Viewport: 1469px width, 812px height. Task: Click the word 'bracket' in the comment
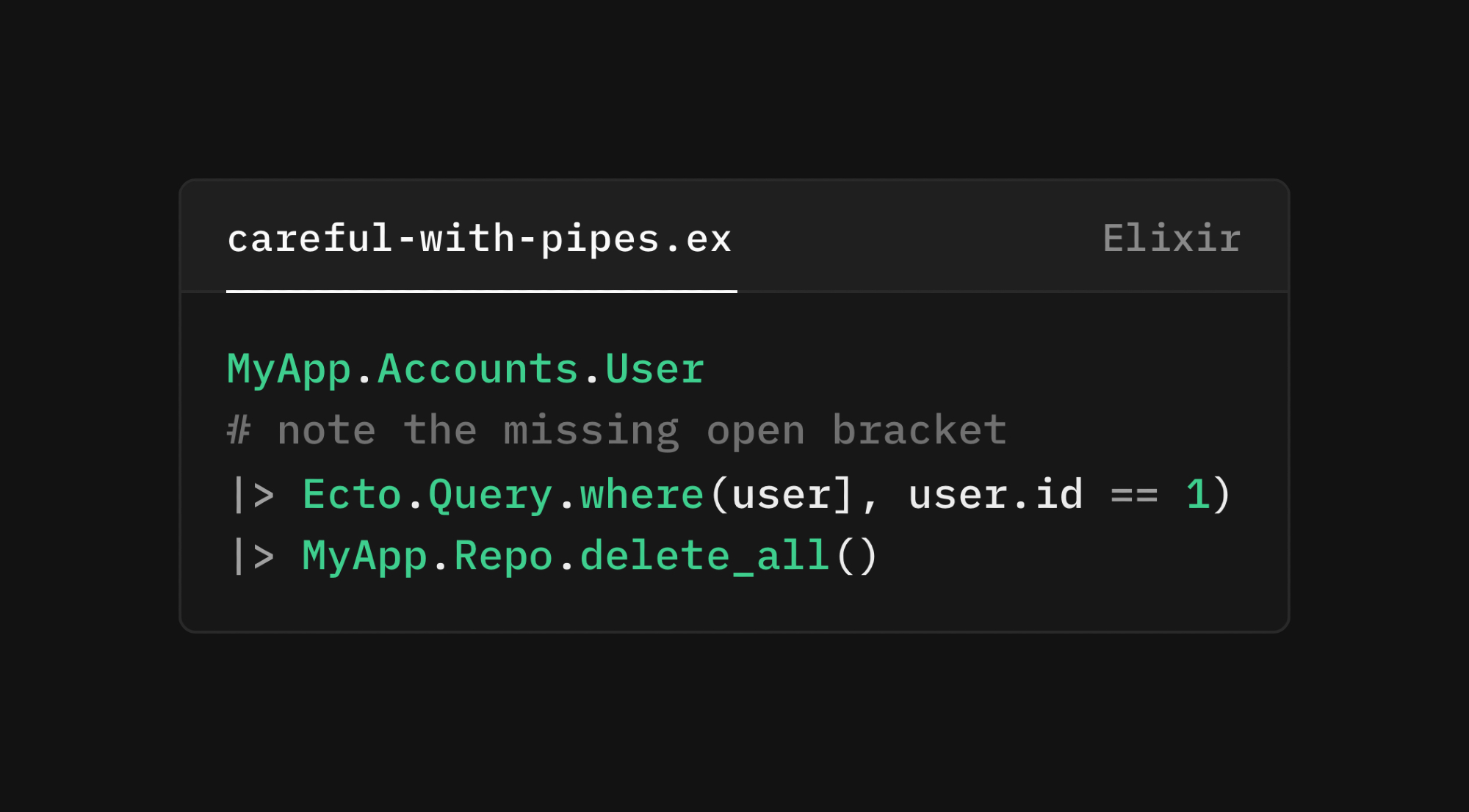(919, 431)
